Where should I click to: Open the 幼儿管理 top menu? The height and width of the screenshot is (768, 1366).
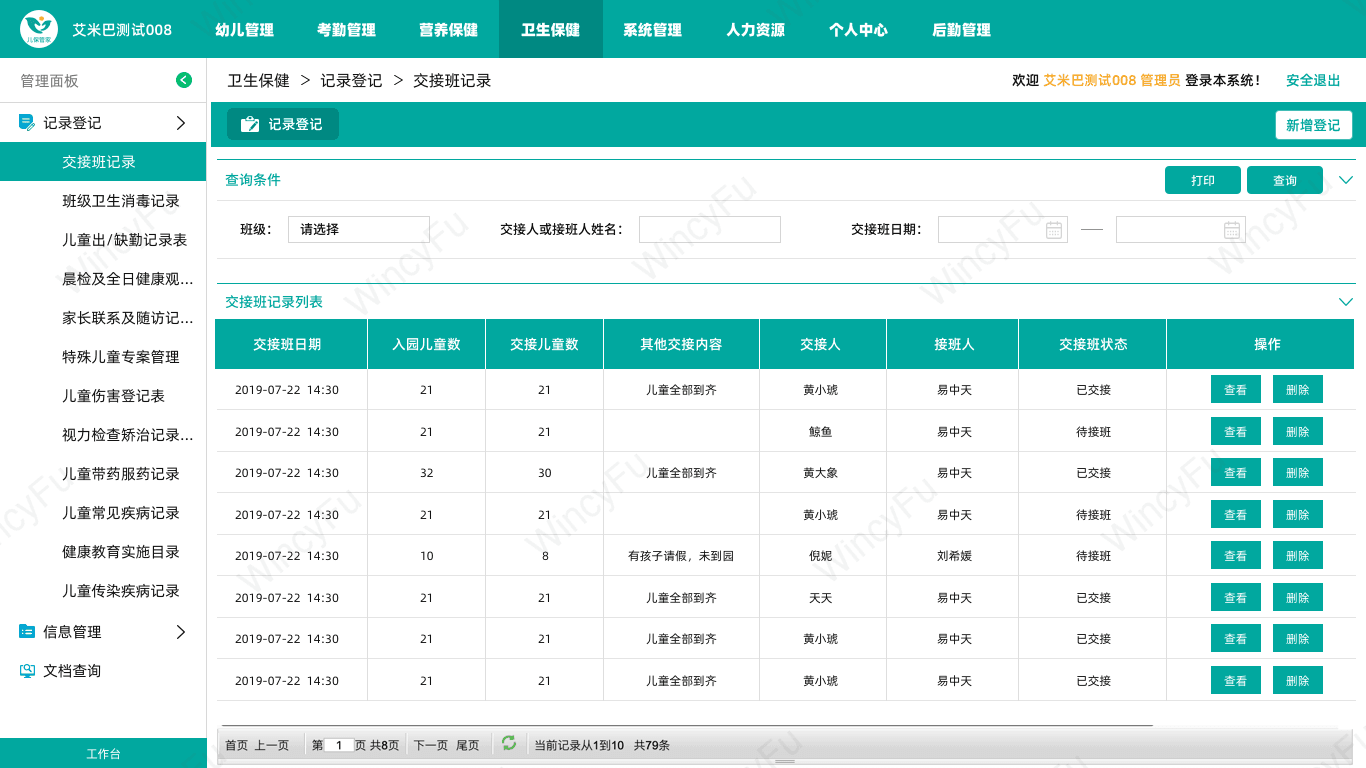[245, 29]
